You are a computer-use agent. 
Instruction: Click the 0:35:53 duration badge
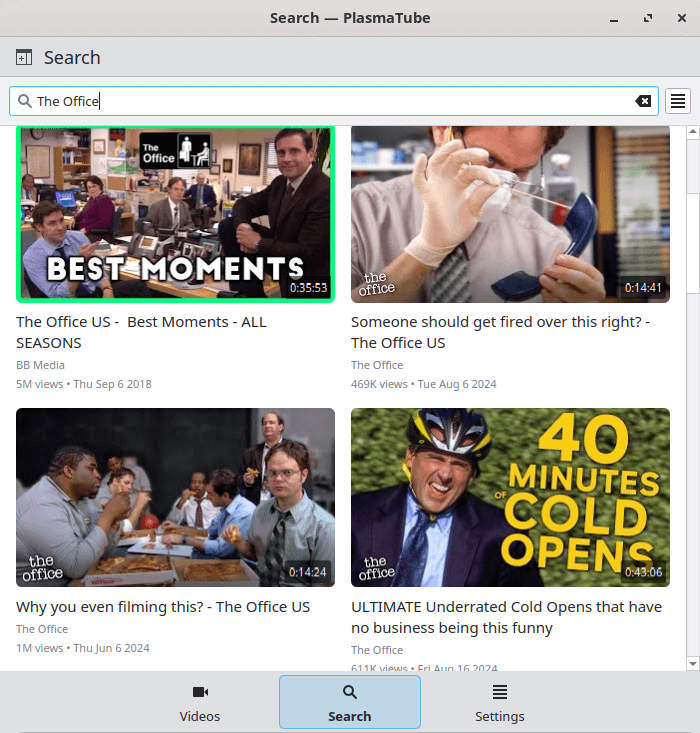(x=308, y=287)
